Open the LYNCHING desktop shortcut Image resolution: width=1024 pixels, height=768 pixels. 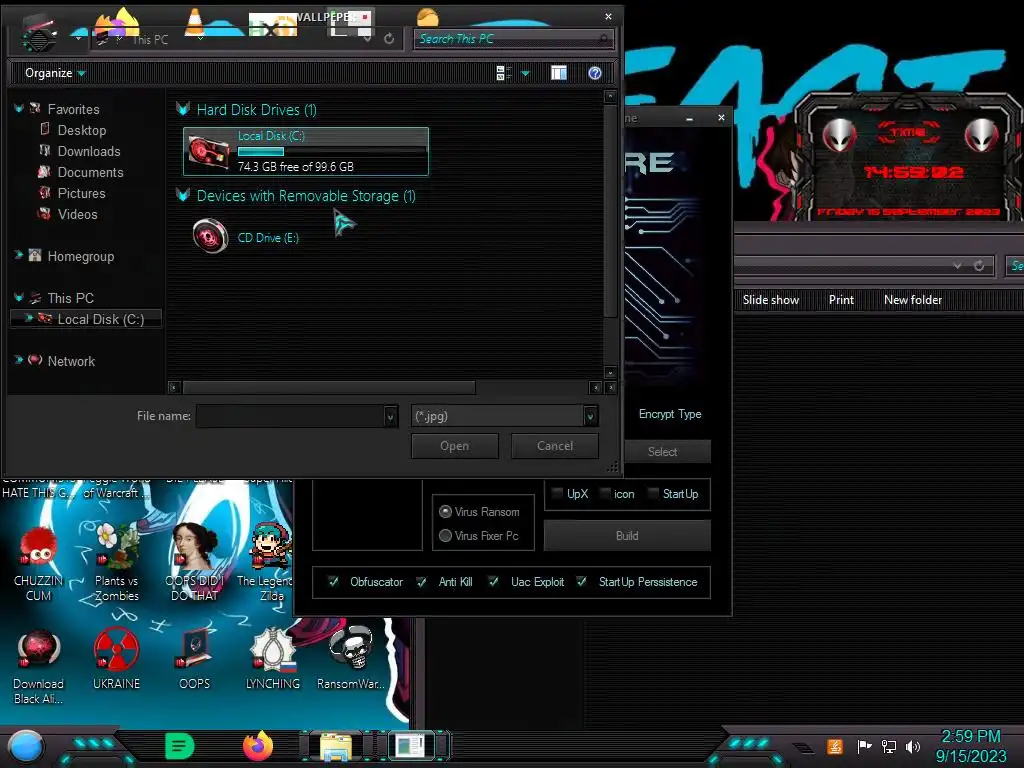point(273,660)
